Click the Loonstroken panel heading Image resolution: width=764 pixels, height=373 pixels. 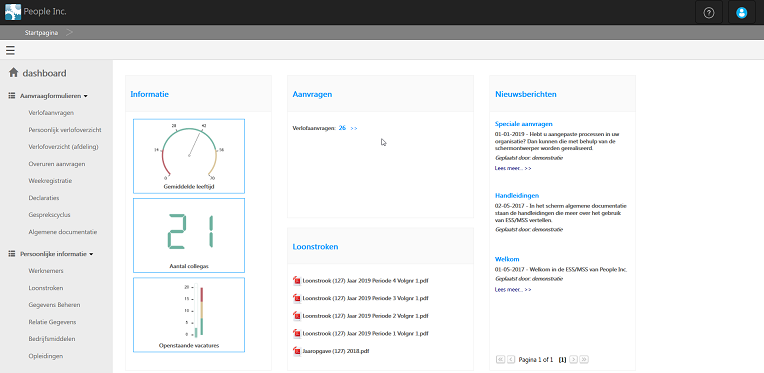click(x=315, y=246)
